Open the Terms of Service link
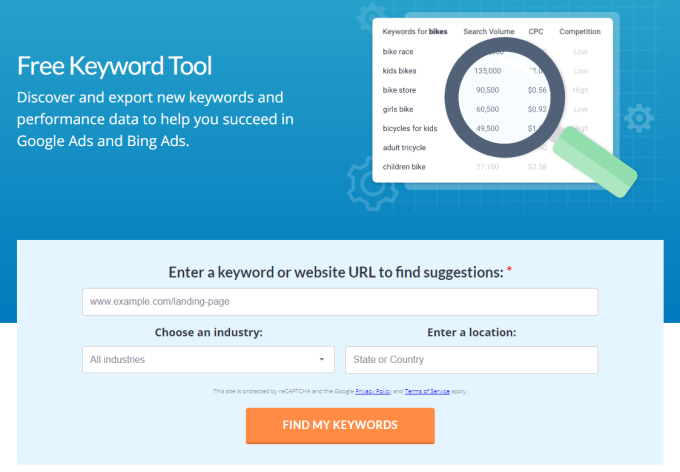 click(x=427, y=391)
